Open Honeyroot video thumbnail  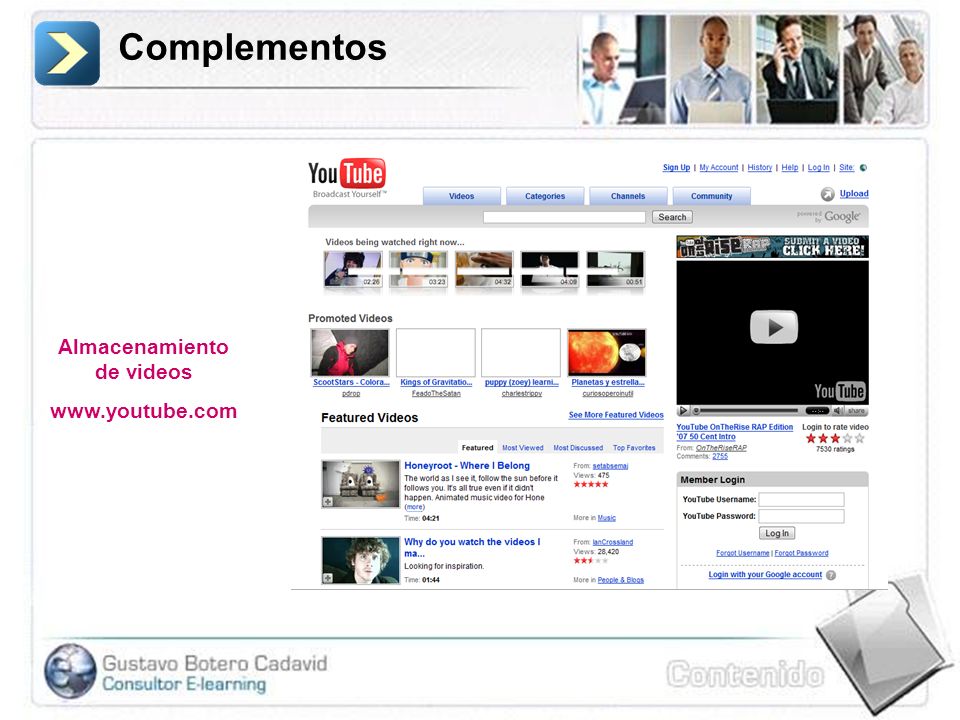(x=361, y=484)
